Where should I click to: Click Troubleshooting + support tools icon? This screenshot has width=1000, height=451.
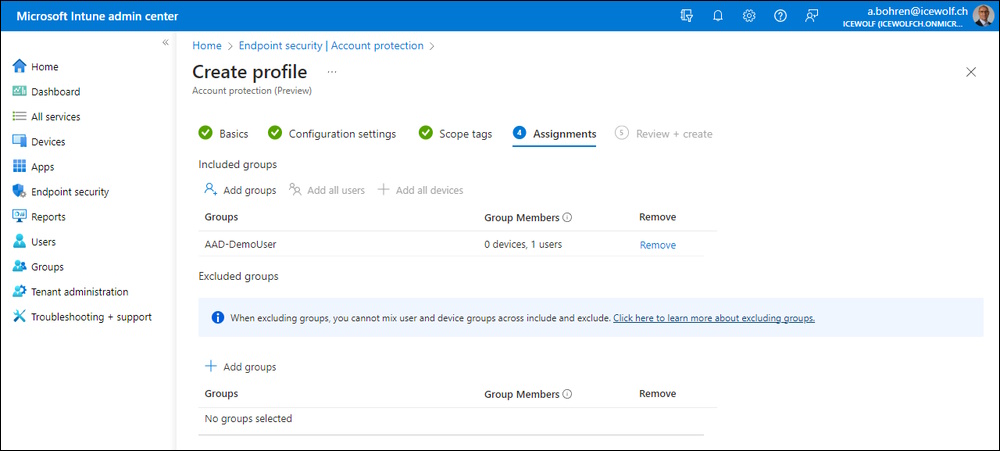19,316
